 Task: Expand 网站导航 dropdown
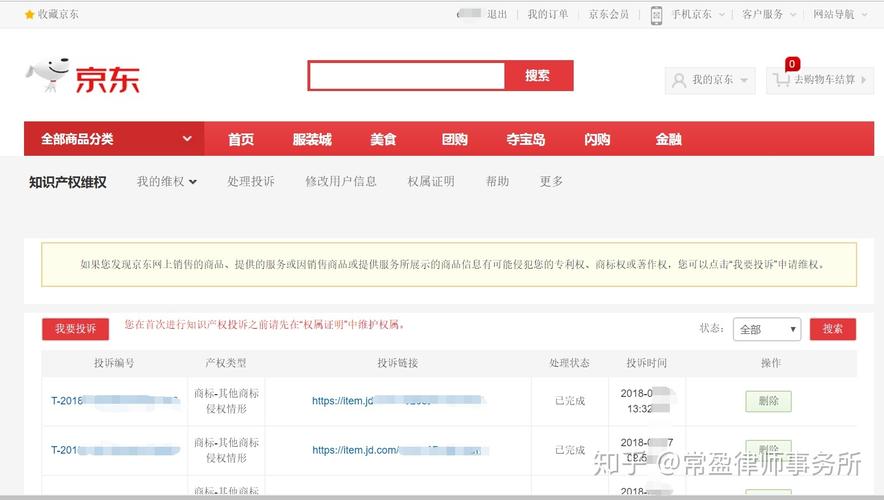tap(840, 15)
